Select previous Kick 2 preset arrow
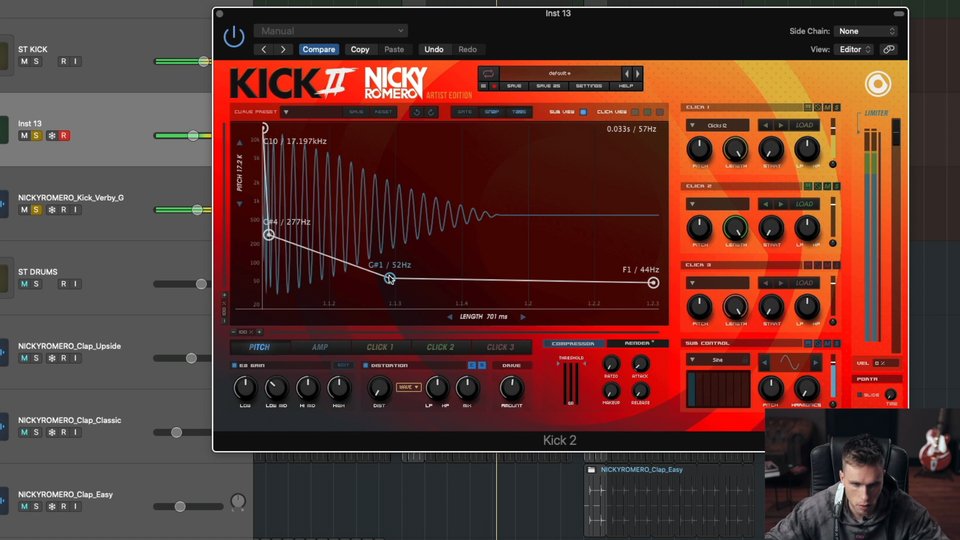This screenshot has width=960, height=540. (x=626, y=73)
